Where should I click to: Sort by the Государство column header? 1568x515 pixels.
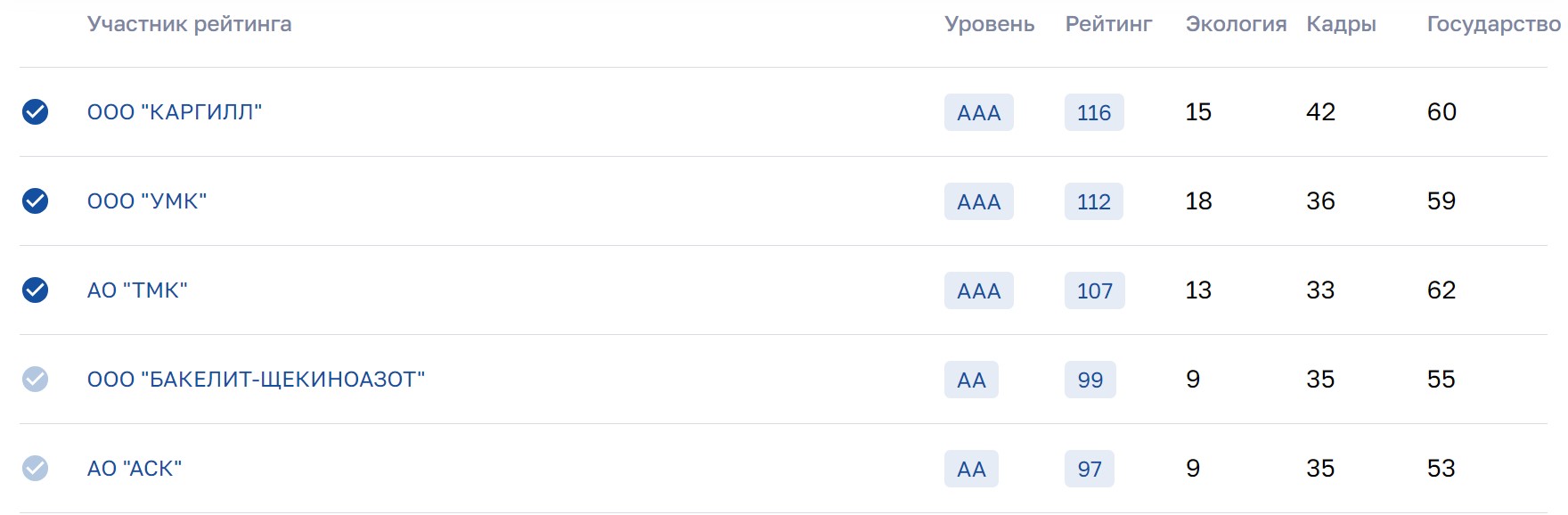tap(1493, 24)
